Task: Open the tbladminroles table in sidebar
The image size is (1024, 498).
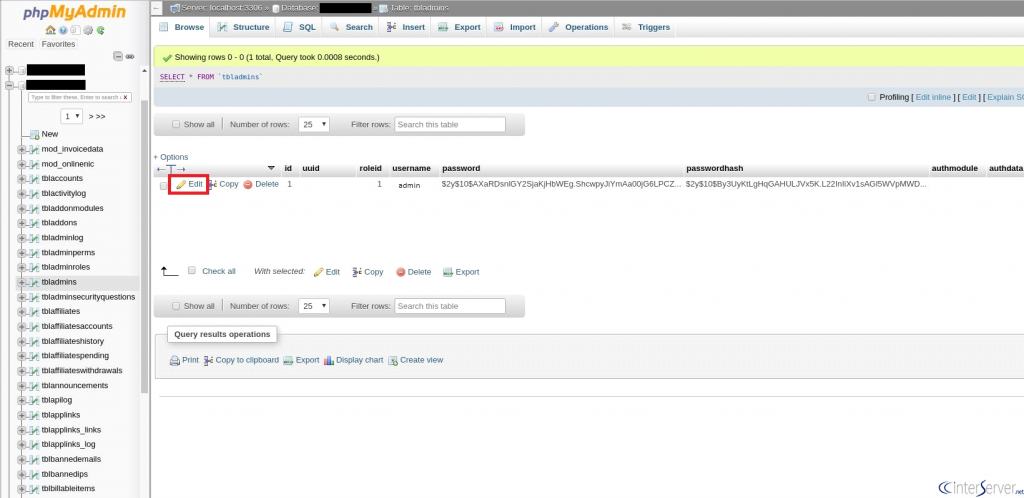Action: 65,268
